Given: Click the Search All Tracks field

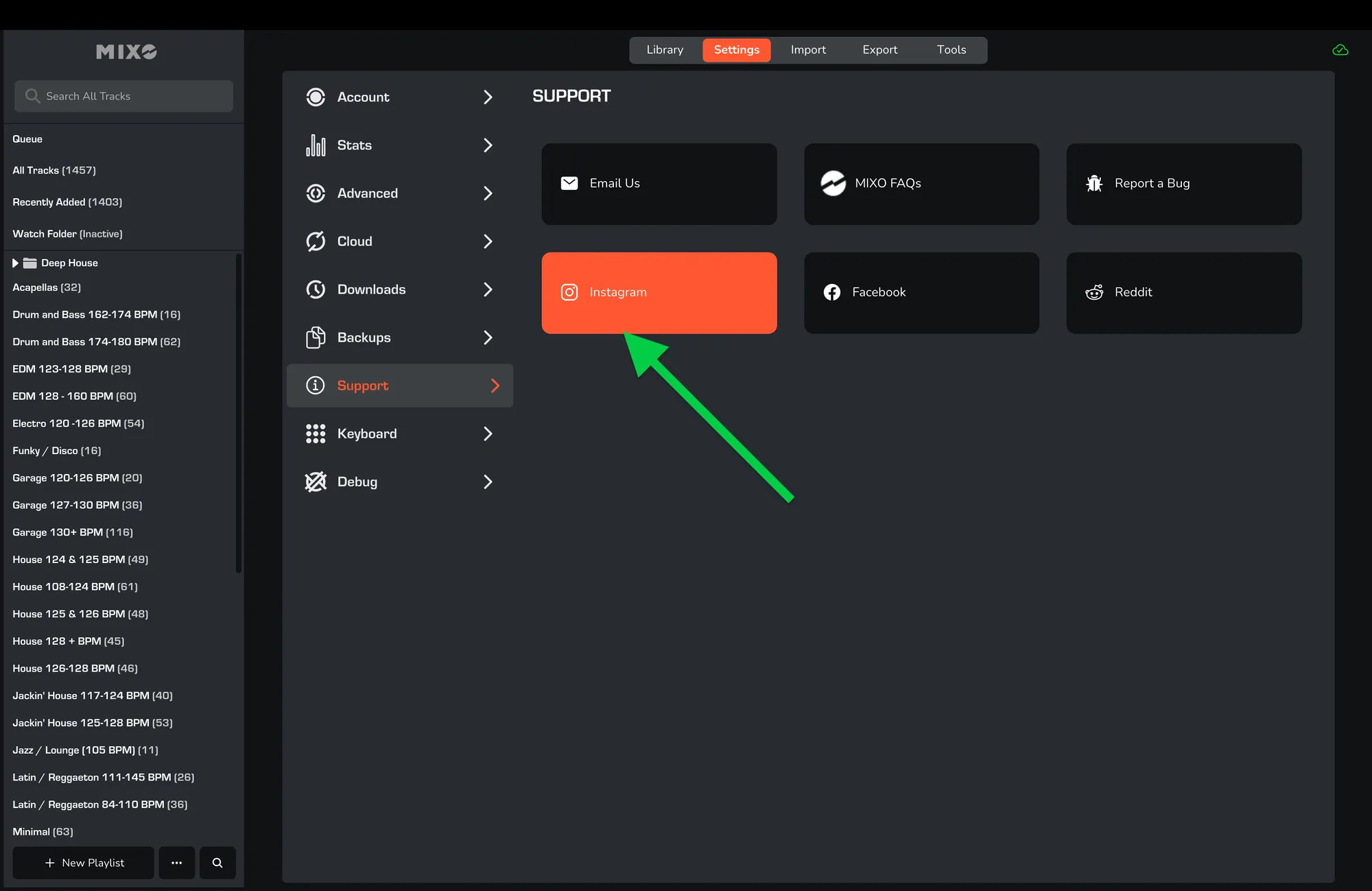Looking at the screenshot, I should (x=123, y=96).
